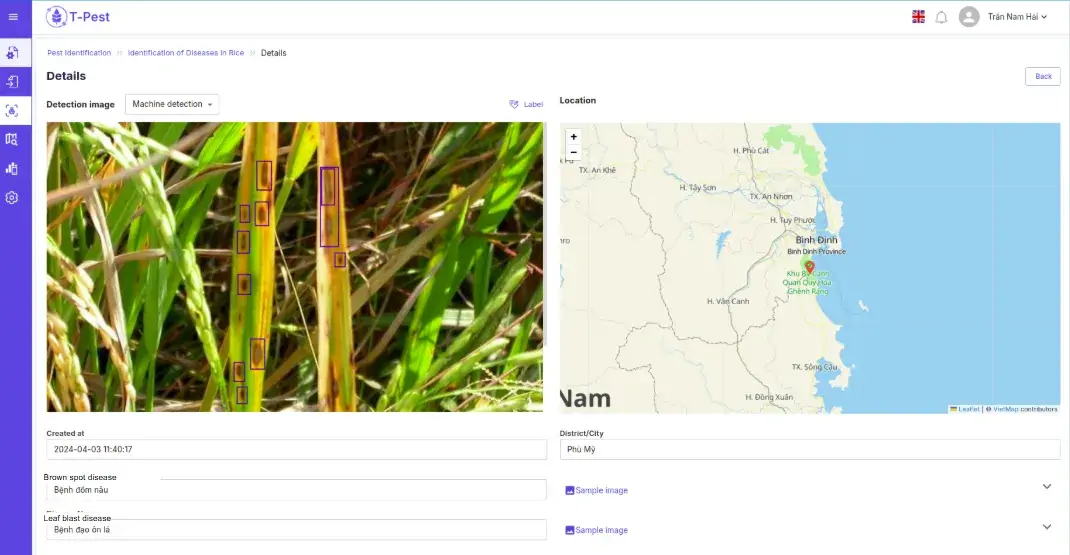Click the Bệnh đạo ôn lá field

[296, 530]
